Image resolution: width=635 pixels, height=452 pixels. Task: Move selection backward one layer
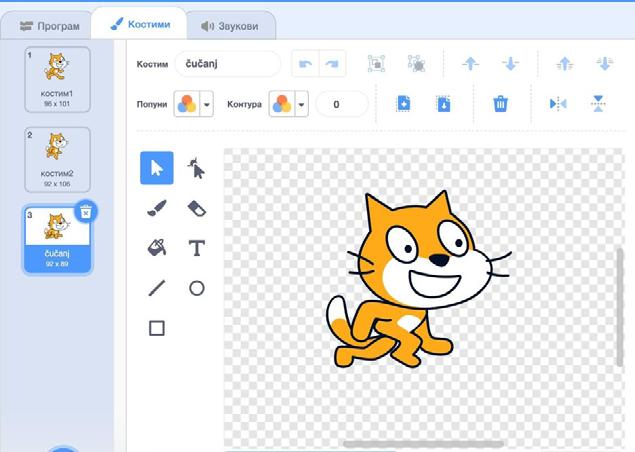pyautogui.click(x=510, y=64)
